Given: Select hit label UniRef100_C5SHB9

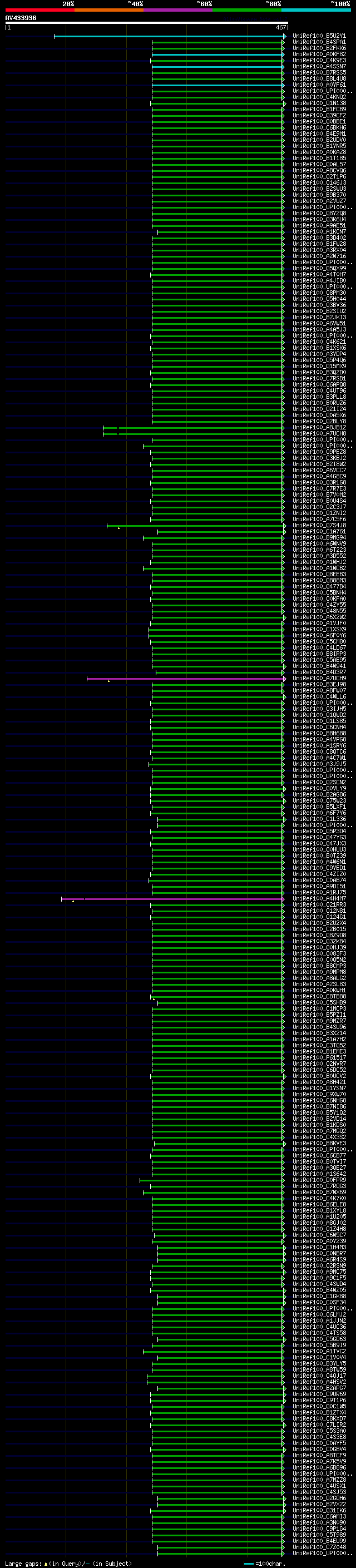Looking at the screenshot, I should (319, 1003).
